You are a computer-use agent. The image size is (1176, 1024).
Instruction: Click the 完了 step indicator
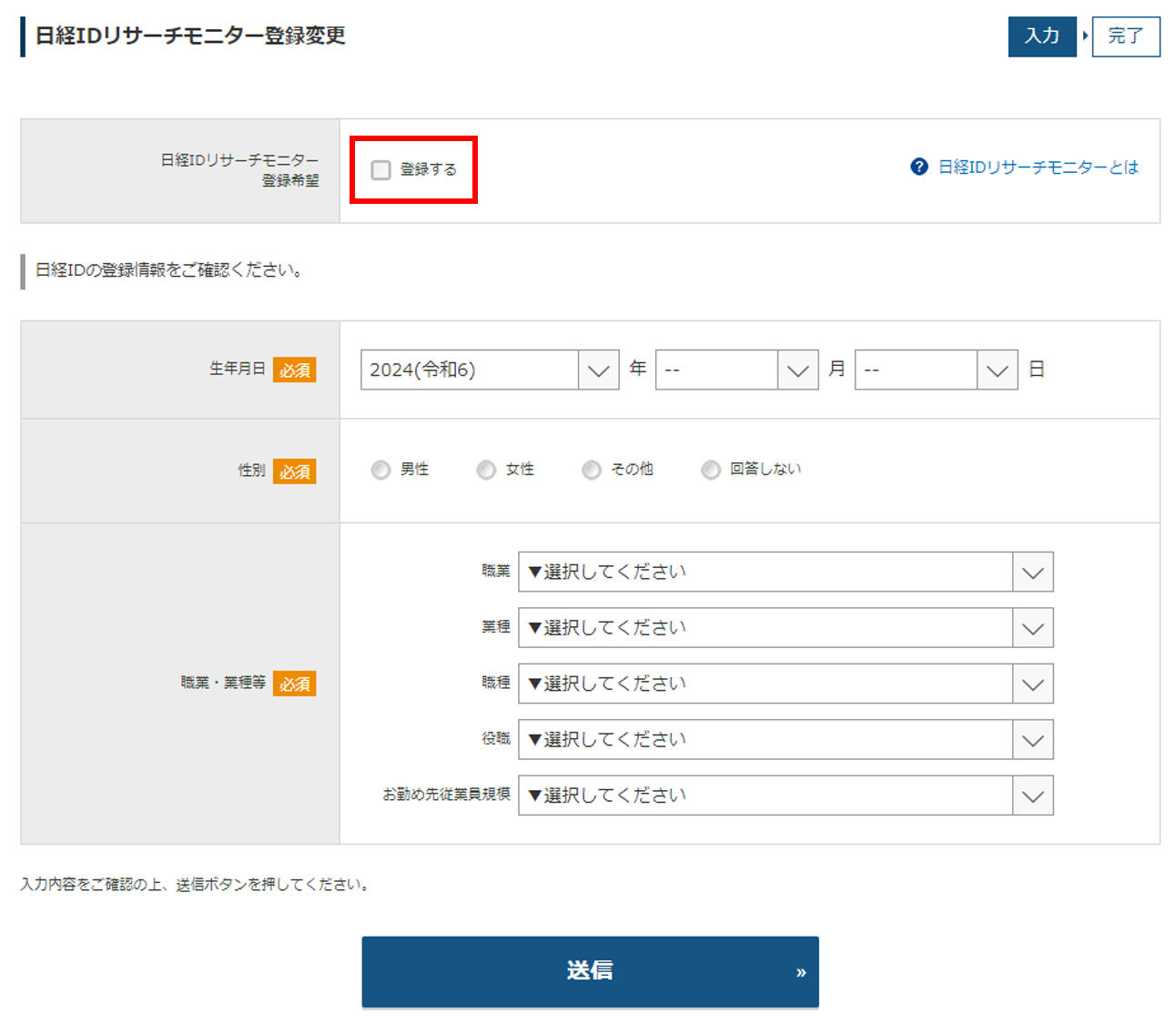tap(1126, 36)
